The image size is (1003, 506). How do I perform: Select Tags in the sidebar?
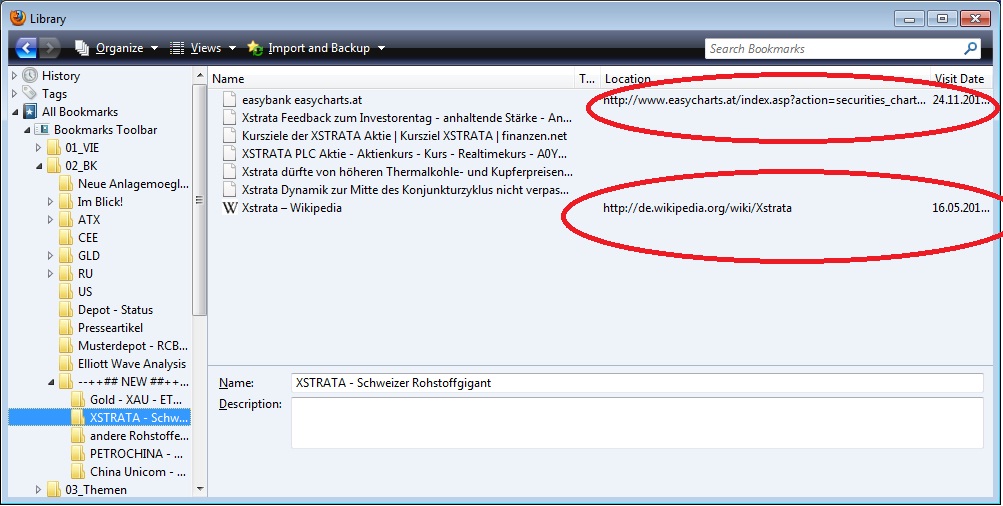[x=54, y=93]
